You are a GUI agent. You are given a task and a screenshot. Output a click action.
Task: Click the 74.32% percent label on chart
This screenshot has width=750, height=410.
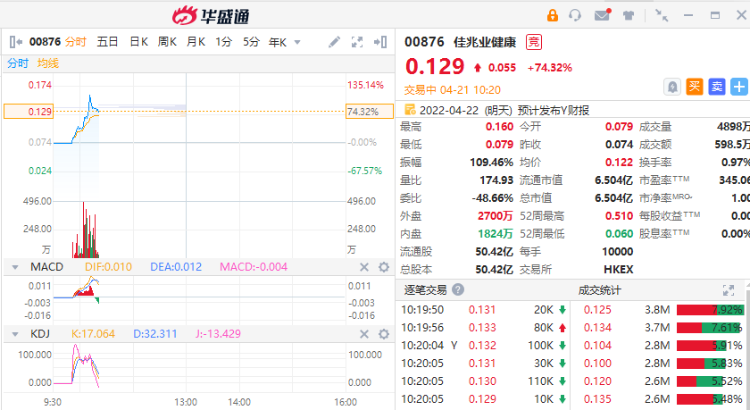[369, 111]
